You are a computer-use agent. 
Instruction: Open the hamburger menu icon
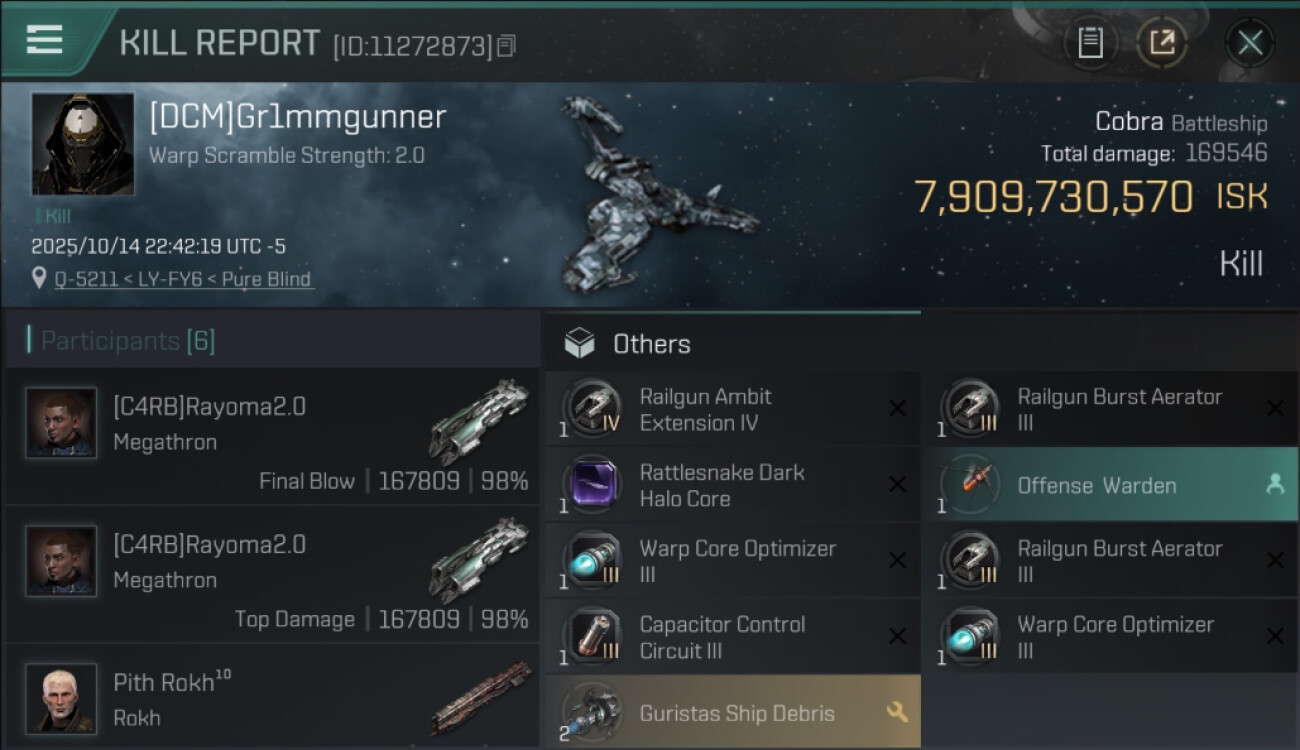[44, 40]
